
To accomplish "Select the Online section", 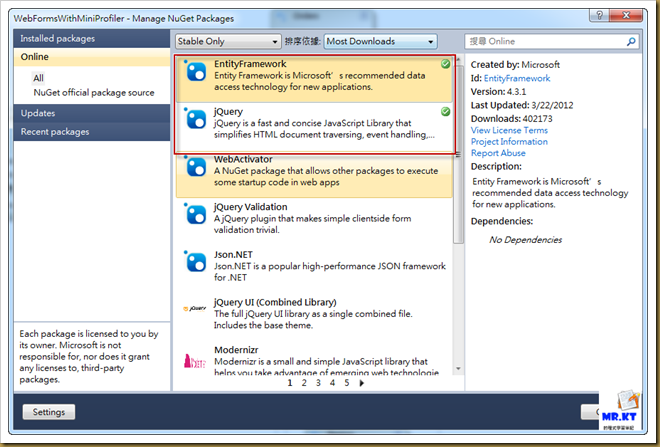I will click(92, 57).
